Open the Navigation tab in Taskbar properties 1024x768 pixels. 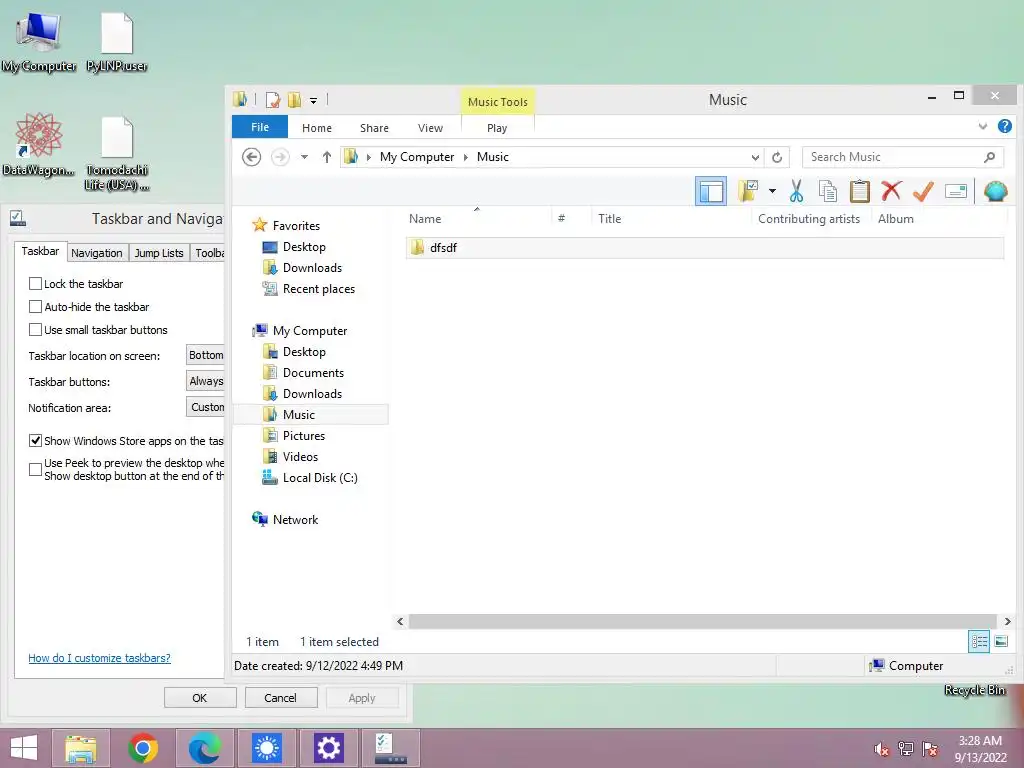pyautogui.click(x=97, y=253)
